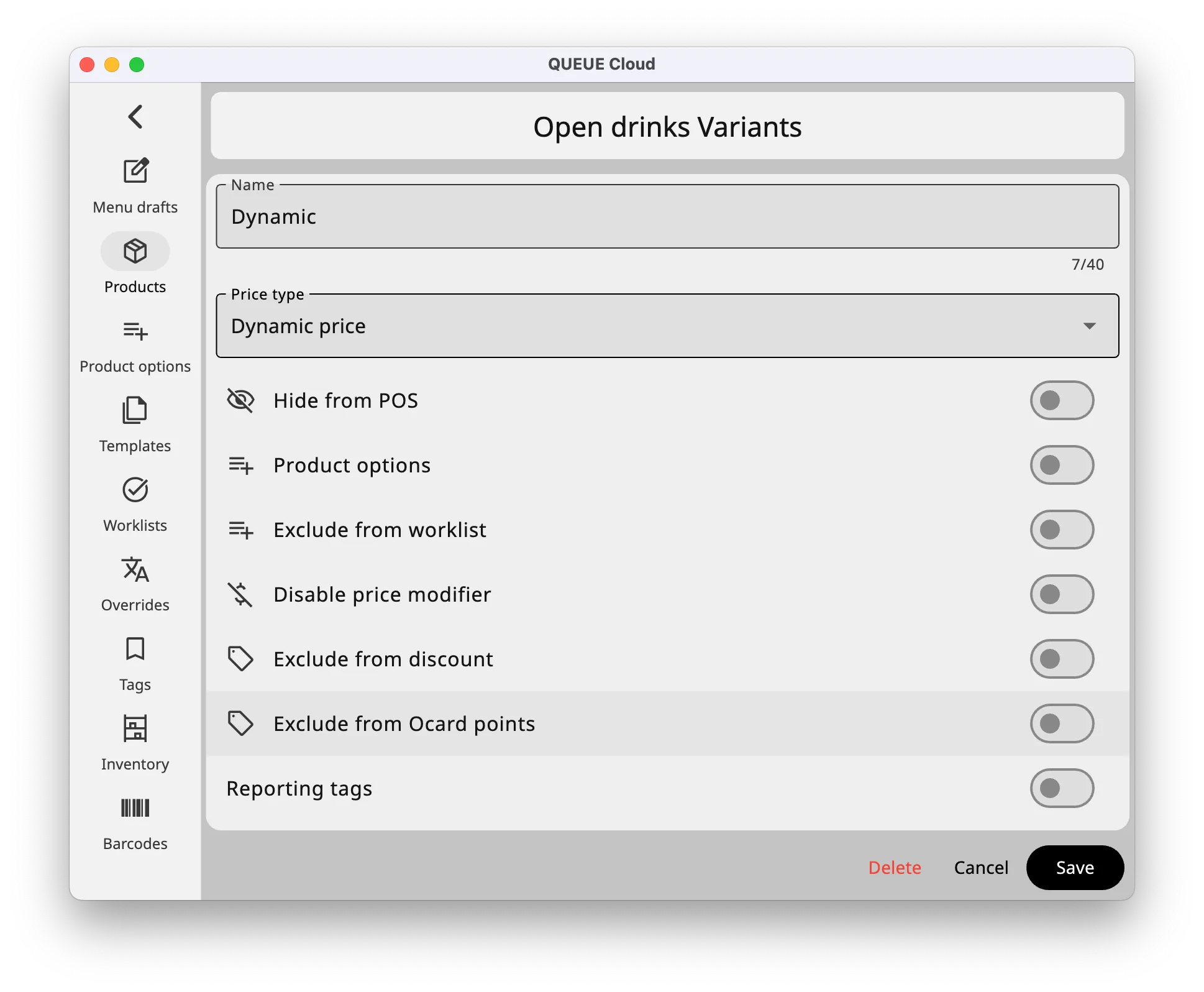
Task: Click the Cancel button
Action: coord(980,868)
